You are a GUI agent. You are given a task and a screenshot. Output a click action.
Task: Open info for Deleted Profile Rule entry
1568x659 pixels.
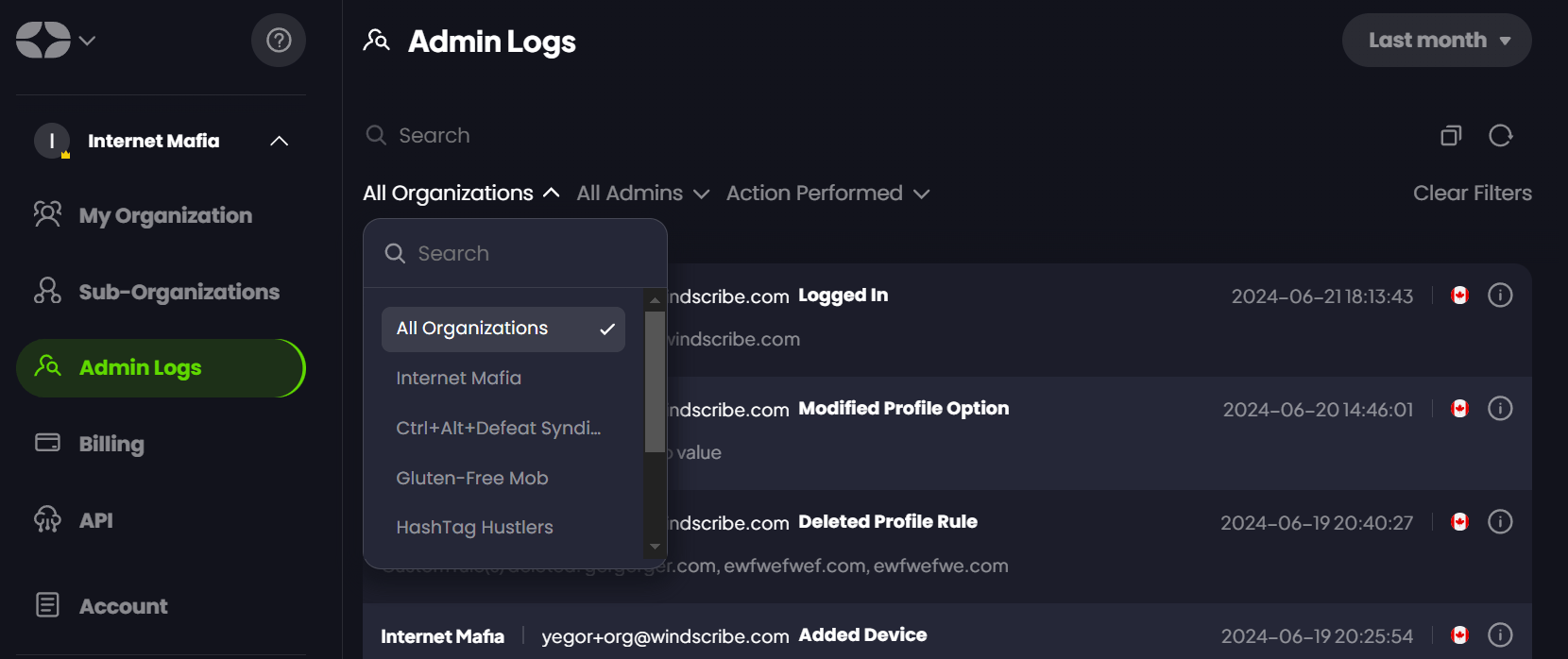point(1500,522)
